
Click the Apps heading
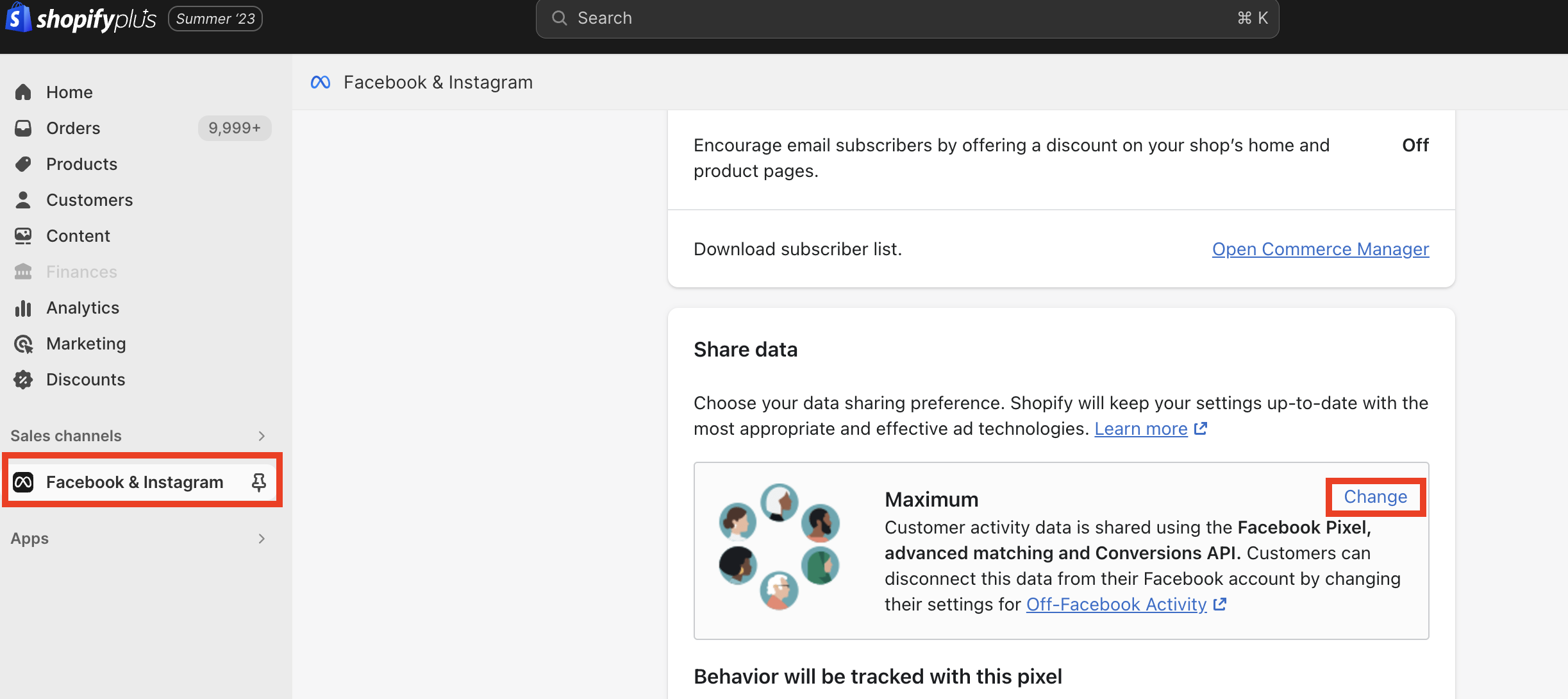29,539
